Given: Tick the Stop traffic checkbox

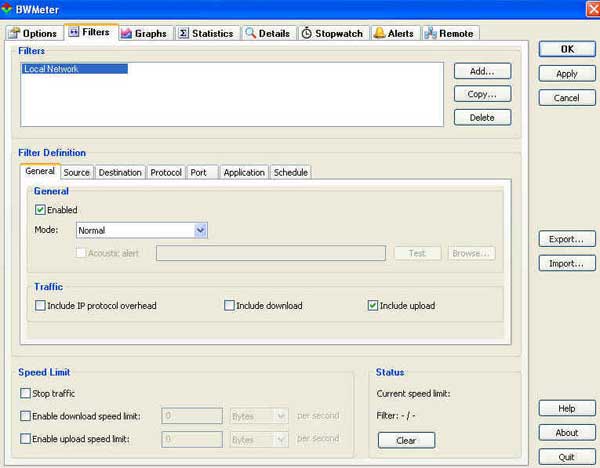Looking at the screenshot, I should (x=25, y=393).
